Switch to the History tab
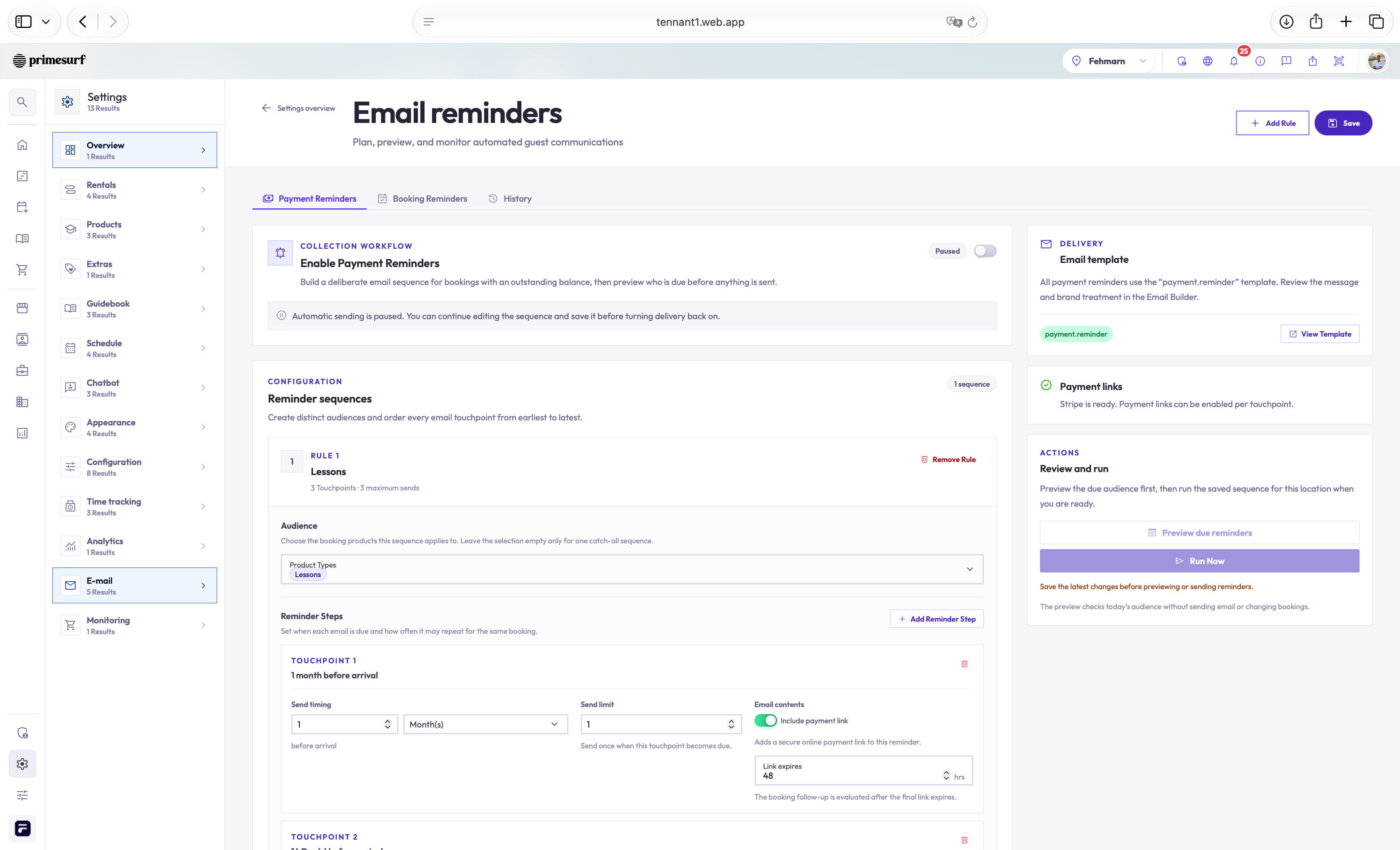The width and height of the screenshot is (1400, 850). (510, 198)
